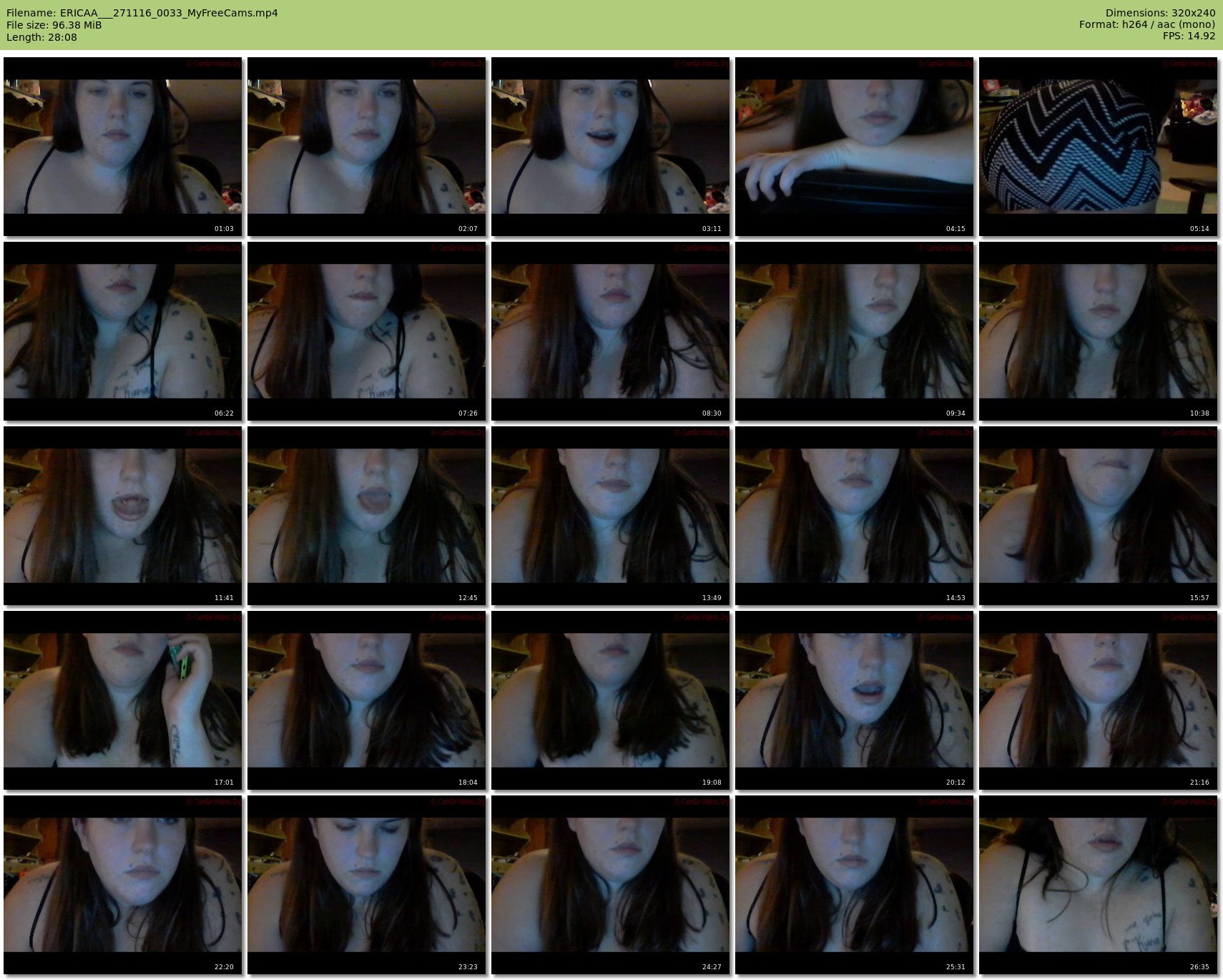Image resolution: width=1223 pixels, height=980 pixels.
Task: Click the Length 28:08 header line
Action: 41,37
